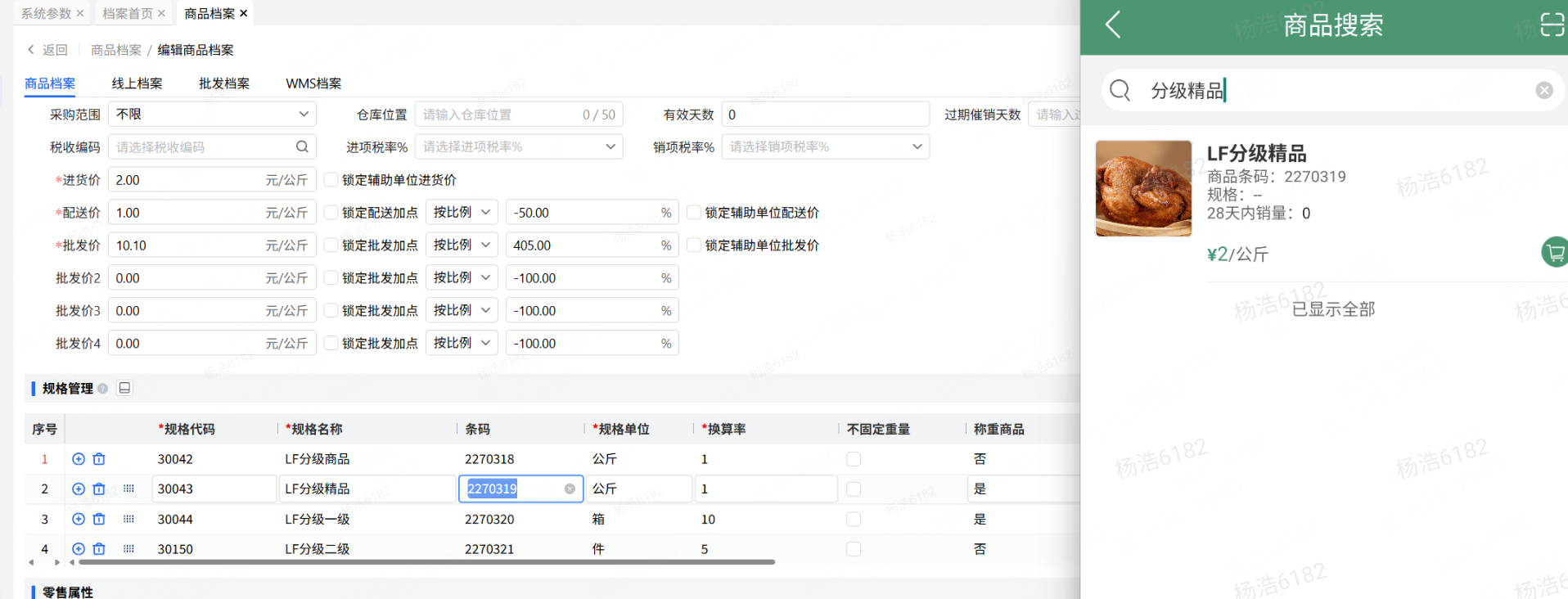This screenshot has width=1568, height=599.
Task: Clear the 2270319 barcode field
Action: point(570,489)
